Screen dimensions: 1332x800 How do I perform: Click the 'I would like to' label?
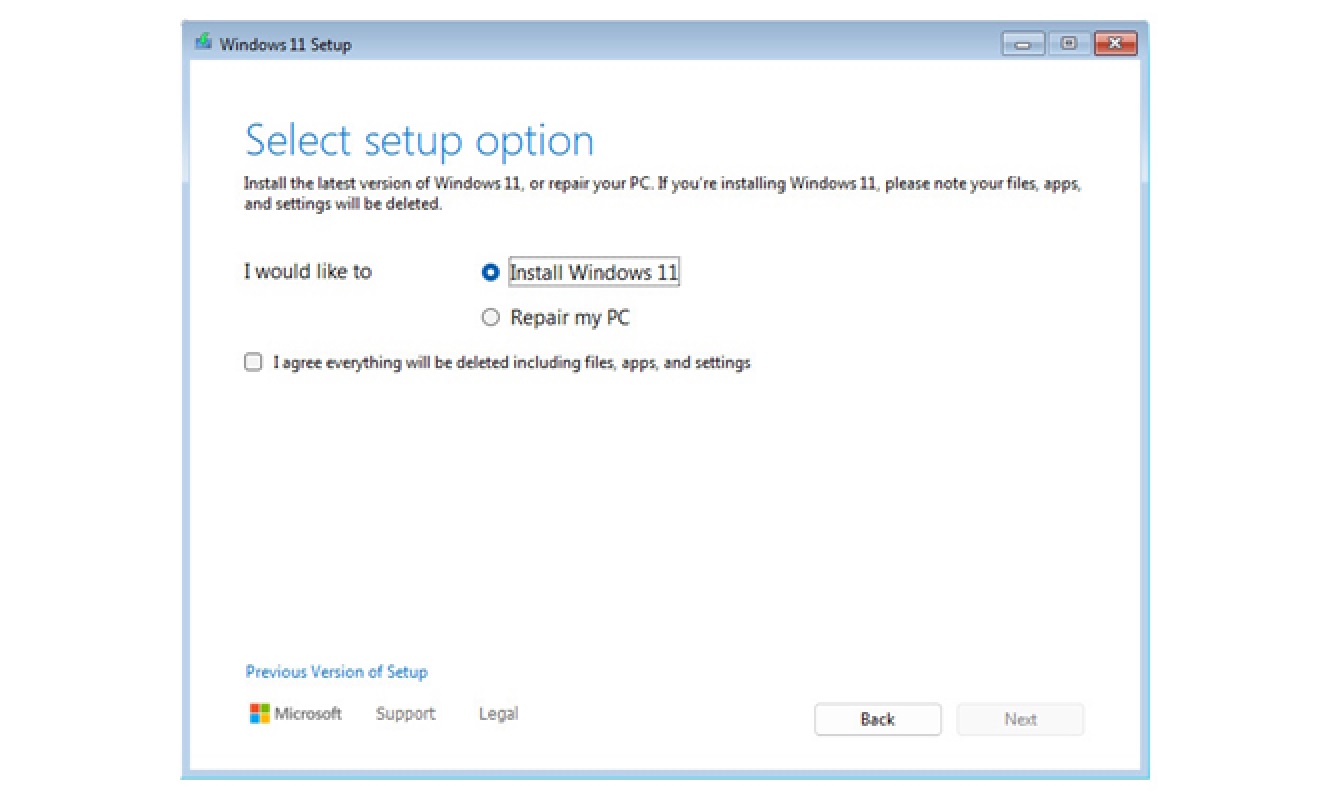(x=308, y=272)
